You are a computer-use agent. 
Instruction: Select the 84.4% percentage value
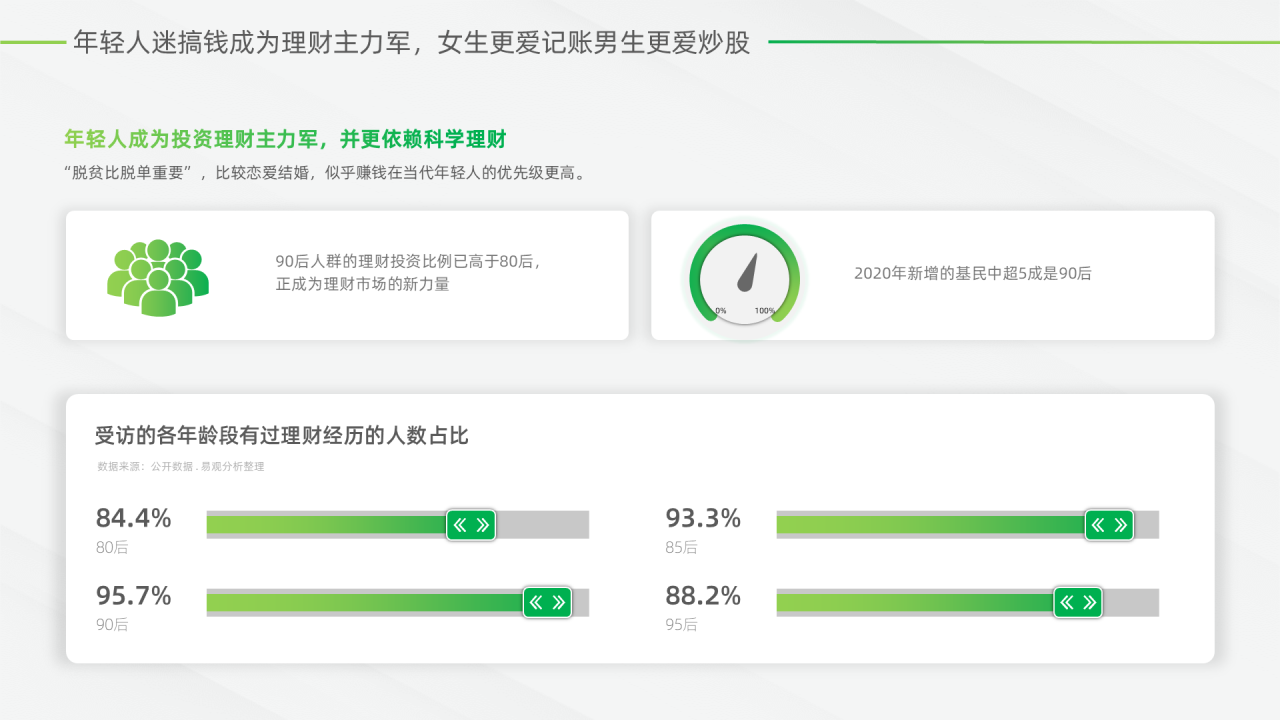tap(133, 519)
